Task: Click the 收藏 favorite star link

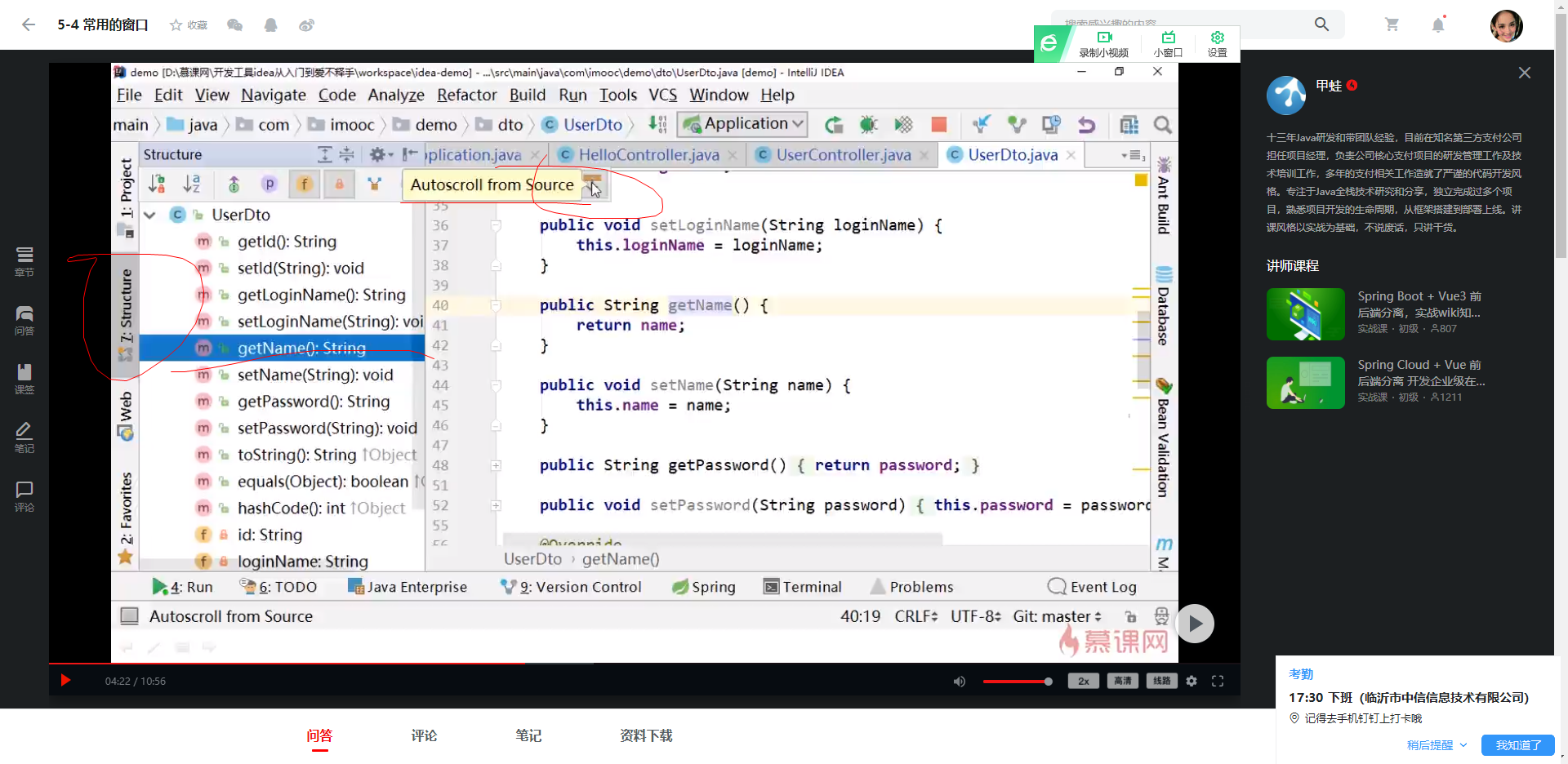Action: pyautogui.click(x=189, y=25)
